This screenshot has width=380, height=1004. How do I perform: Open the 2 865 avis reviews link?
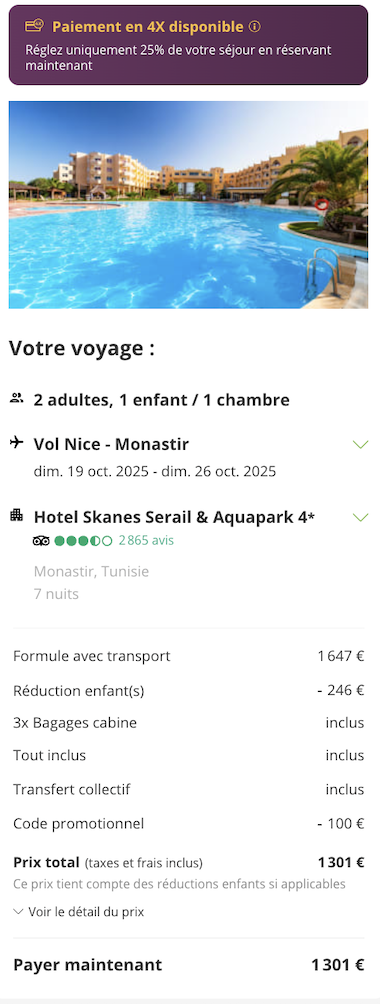tap(146, 540)
